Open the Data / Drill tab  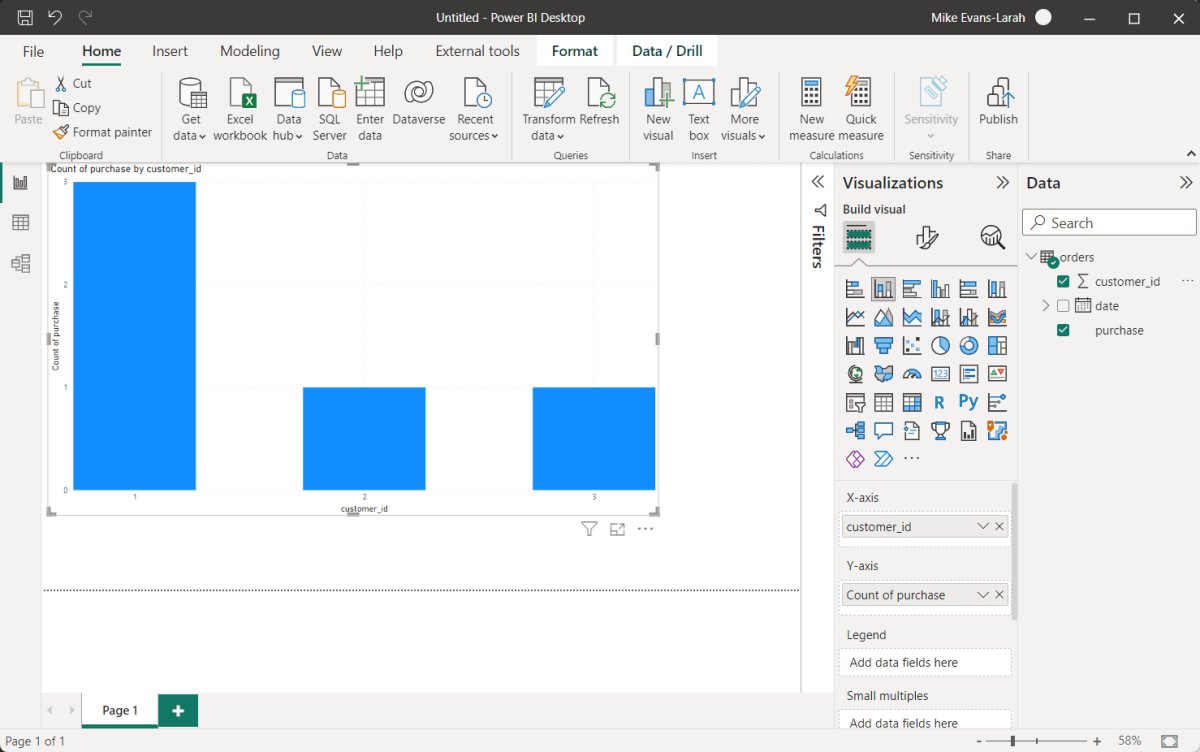[x=667, y=51]
